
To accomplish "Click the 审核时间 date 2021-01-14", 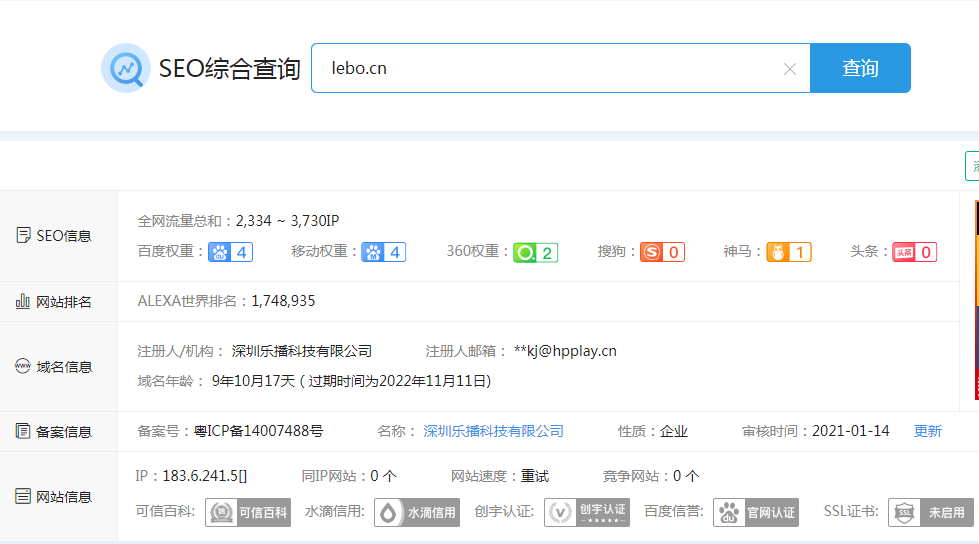I will 850,431.
